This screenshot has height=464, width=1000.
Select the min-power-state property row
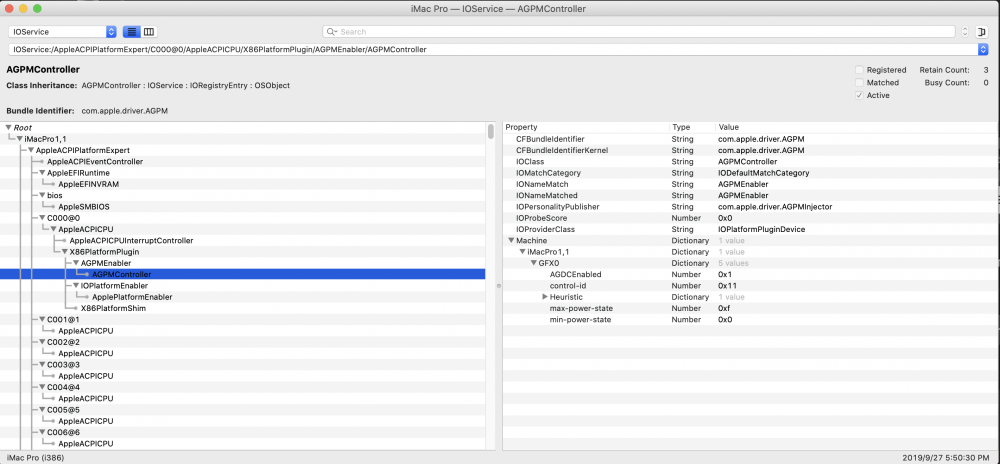coord(750,319)
